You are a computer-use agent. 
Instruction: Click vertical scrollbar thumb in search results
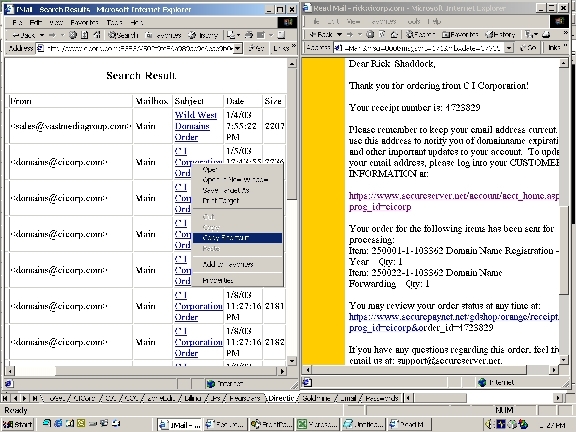(x=292, y=134)
